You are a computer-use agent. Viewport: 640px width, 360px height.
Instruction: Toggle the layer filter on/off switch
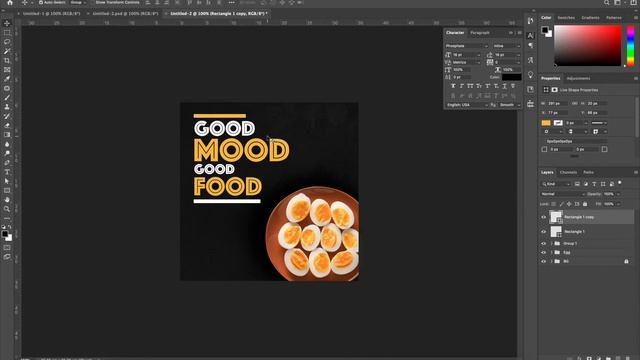tap(620, 183)
